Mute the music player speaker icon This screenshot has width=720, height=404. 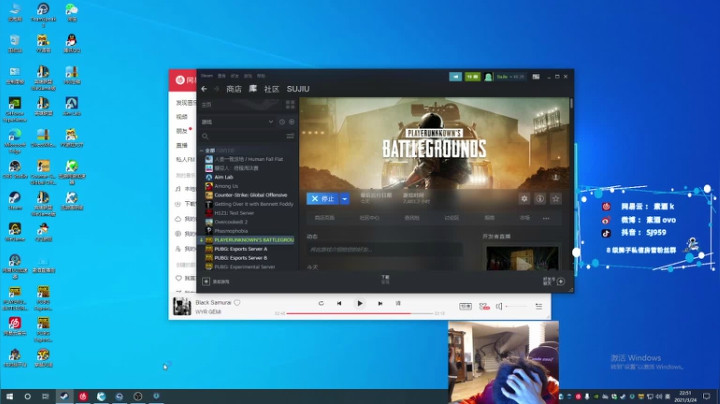click(499, 306)
